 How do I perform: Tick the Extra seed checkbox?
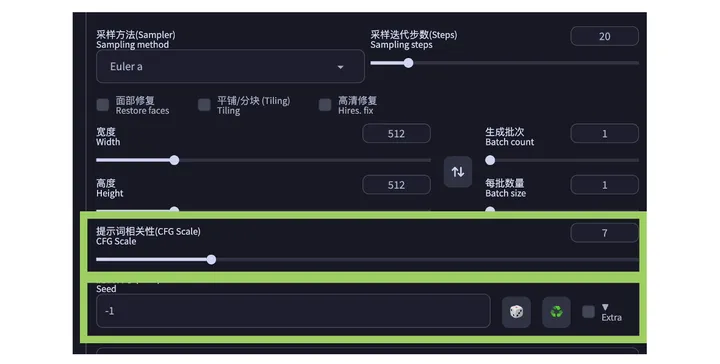coord(588,312)
